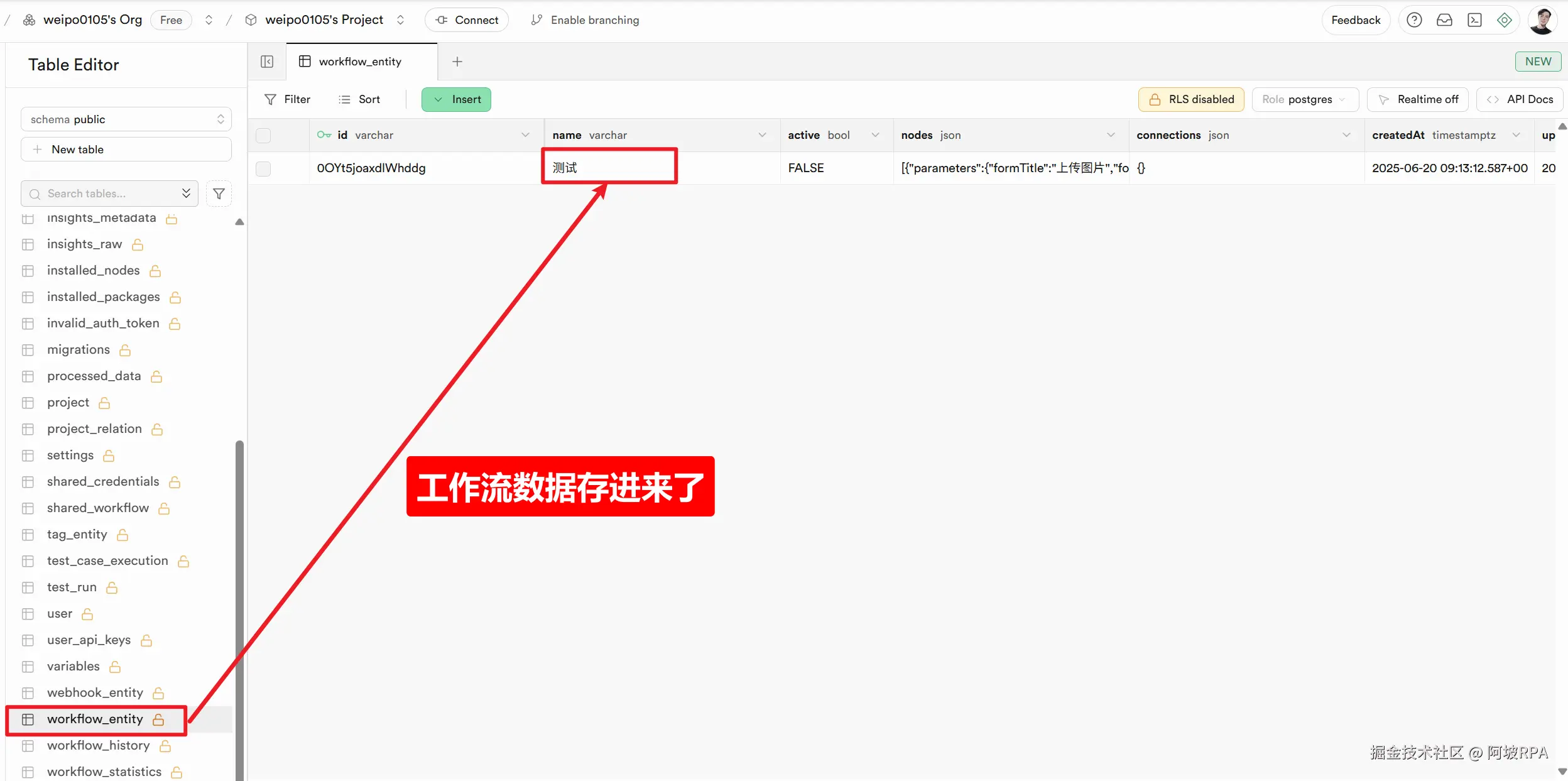Click the RLS disabled button
The height and width of the screenshot is (781, 1568).
point(1191,99)
